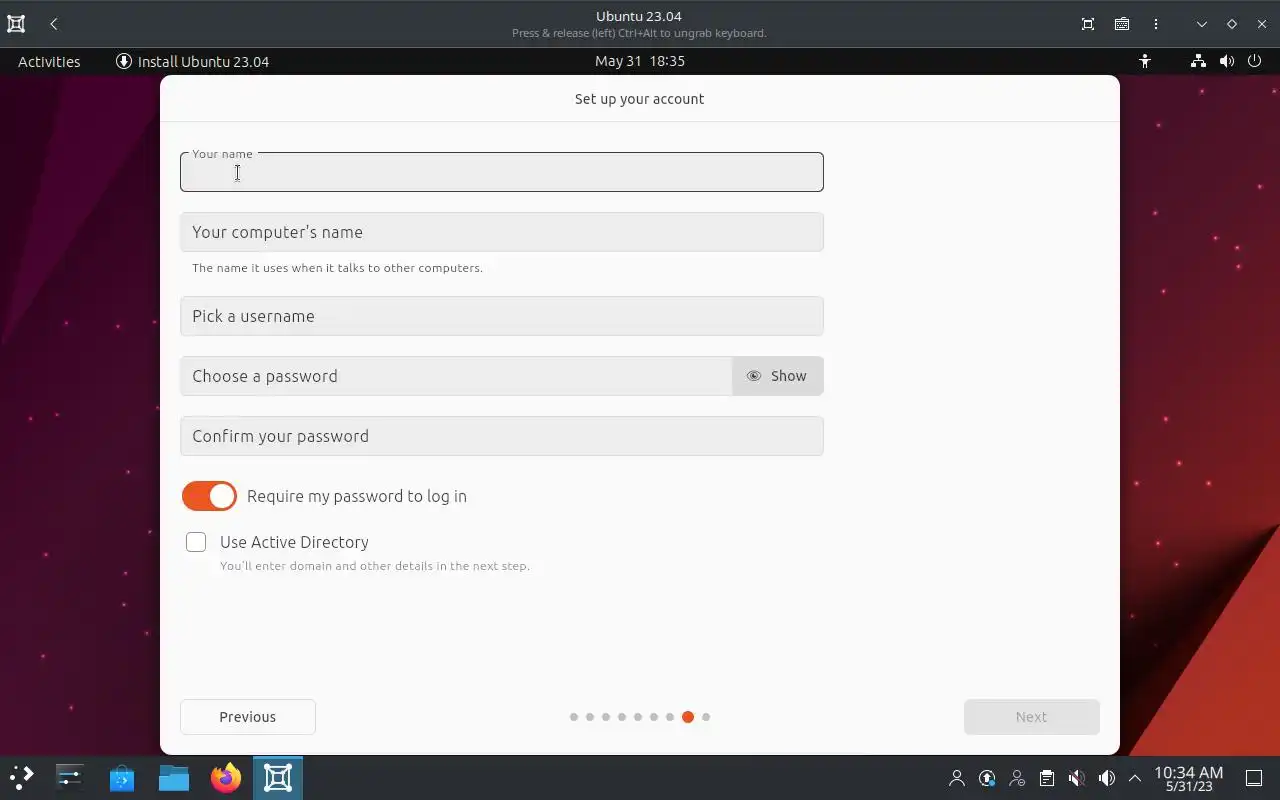This screenshot has height=800, width=1280.
Task: Click the power icon in the top bar
Action: point(1255,61)
